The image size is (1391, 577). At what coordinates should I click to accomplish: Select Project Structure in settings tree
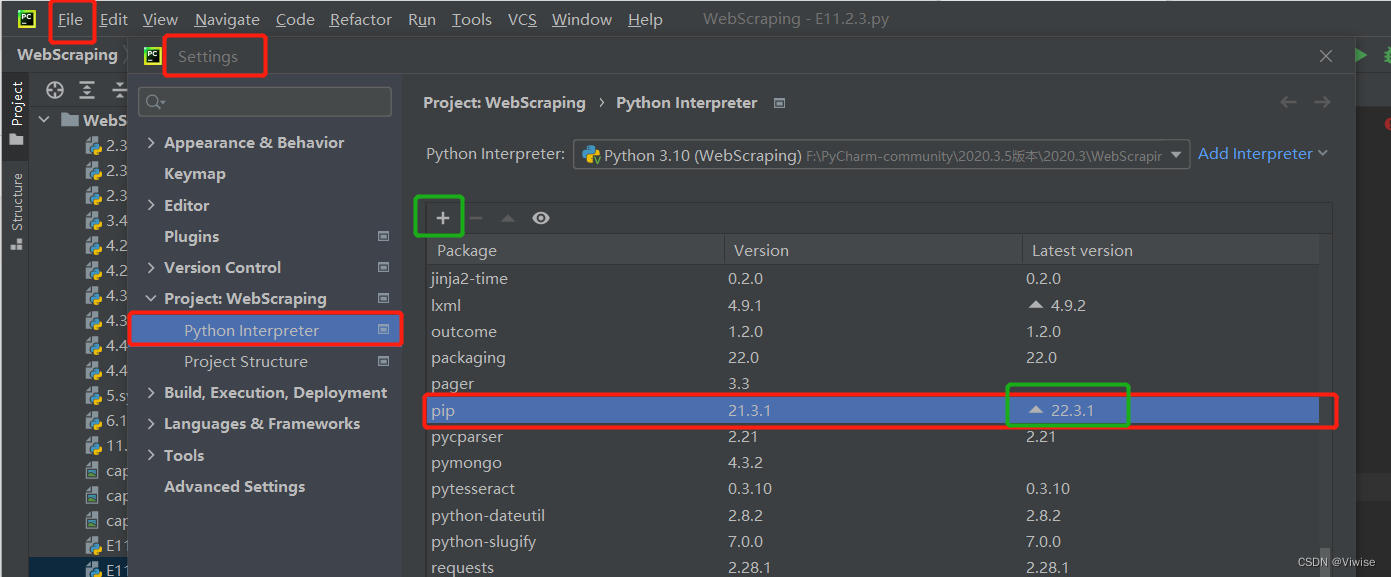246,361
